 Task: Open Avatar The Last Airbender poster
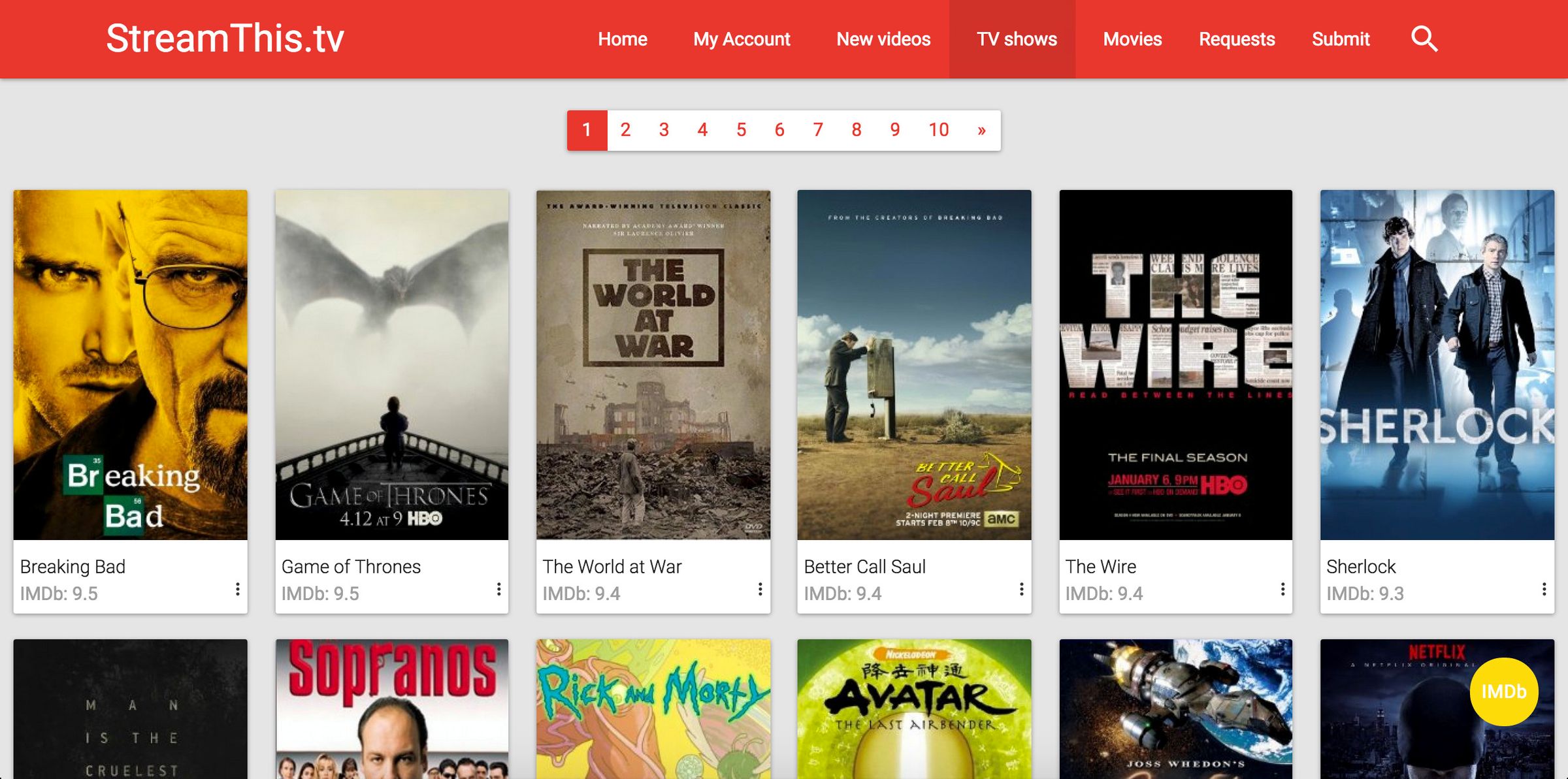(x=915, y=709)
